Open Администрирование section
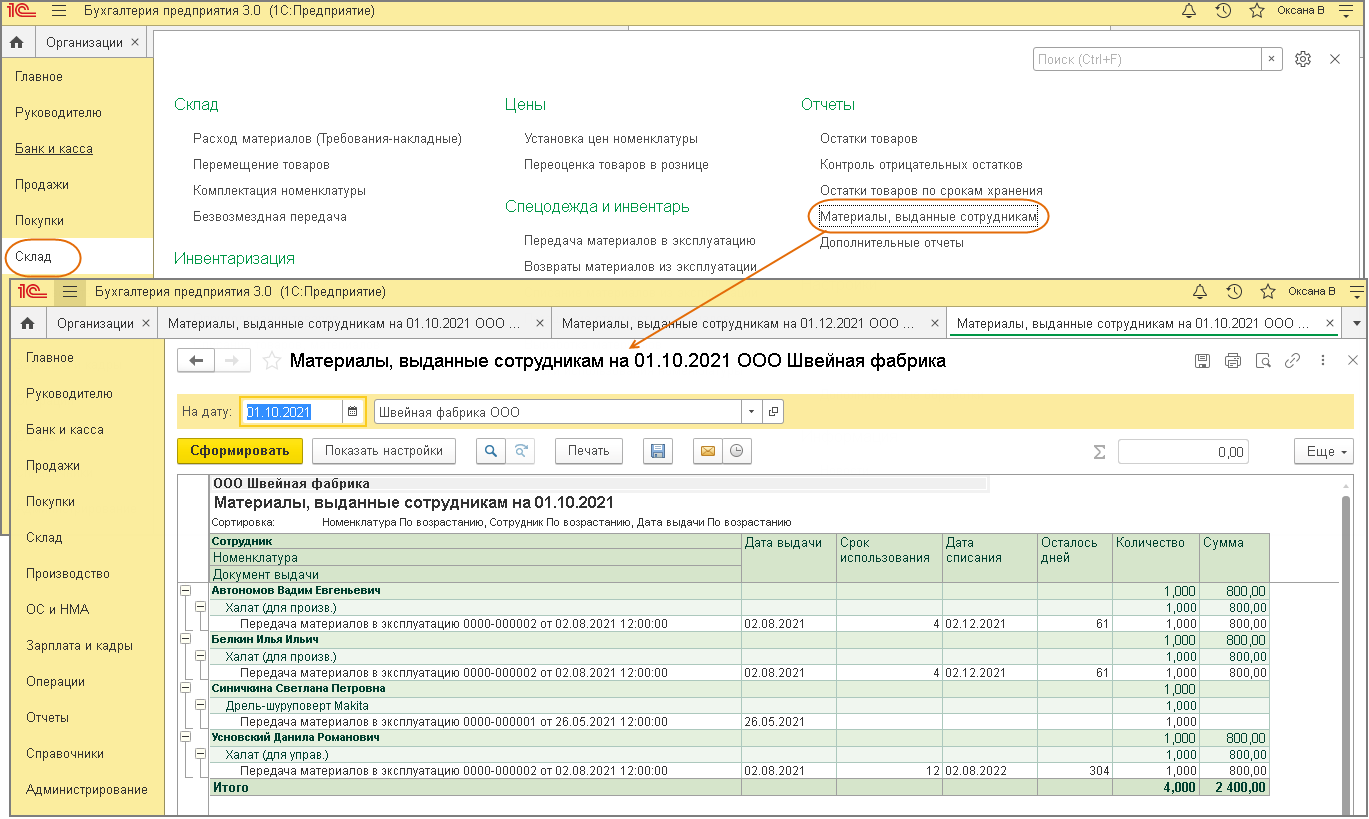Image resolution: width=1369 pixels, height=819 pixels. (x=87, y=790)
